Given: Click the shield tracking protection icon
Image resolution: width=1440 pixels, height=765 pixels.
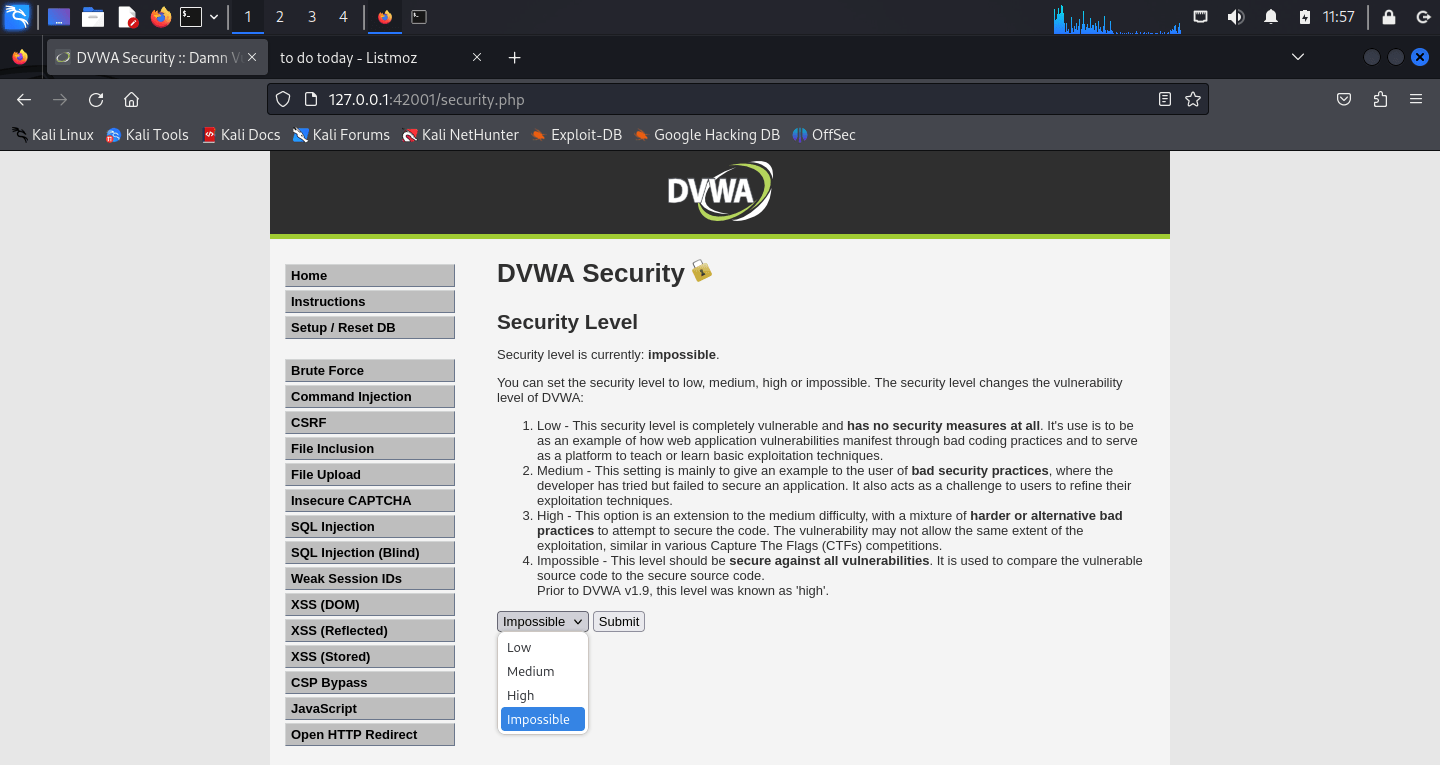Looking at the screenshot, I should 283,99.
